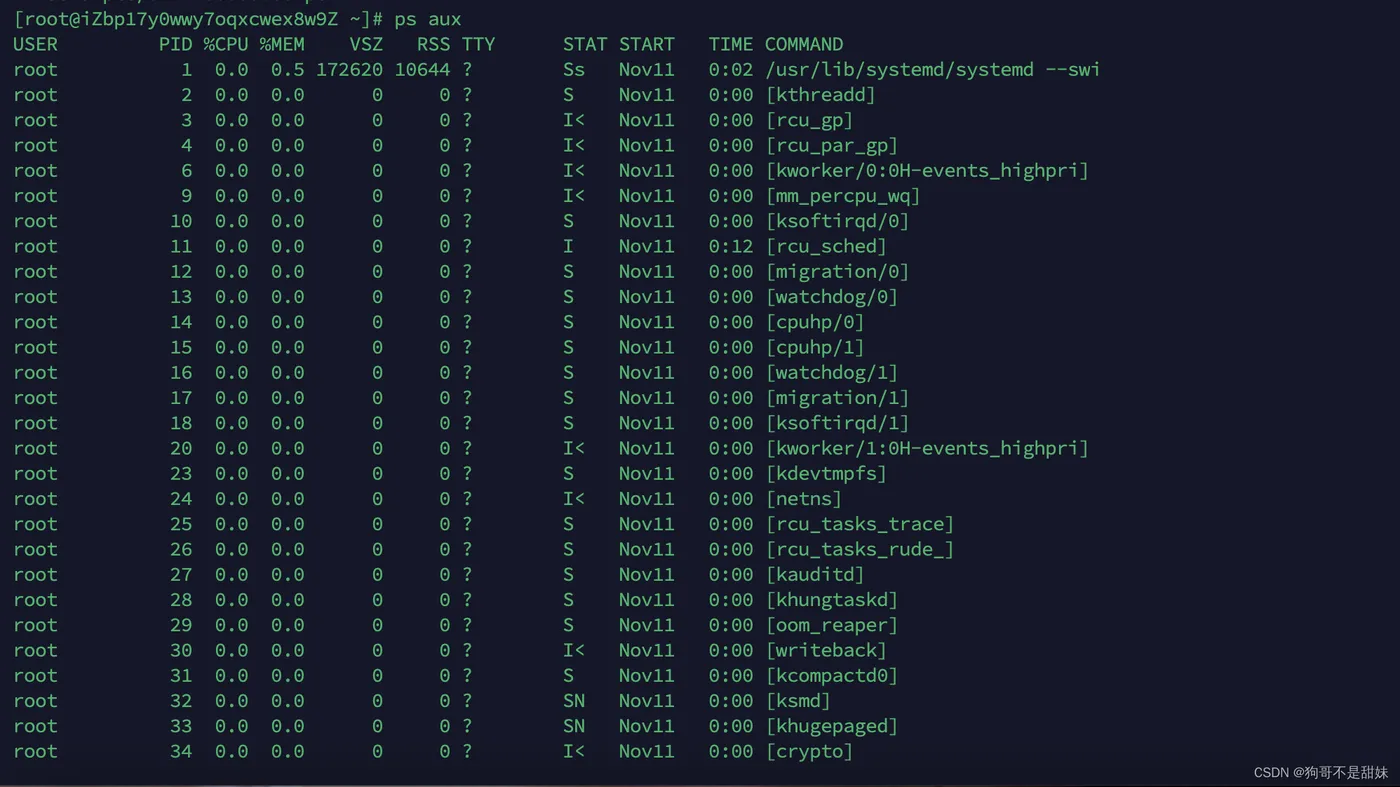Click the %CPU column header
This screenshot has height=787, width=1400.
(226, 44)
